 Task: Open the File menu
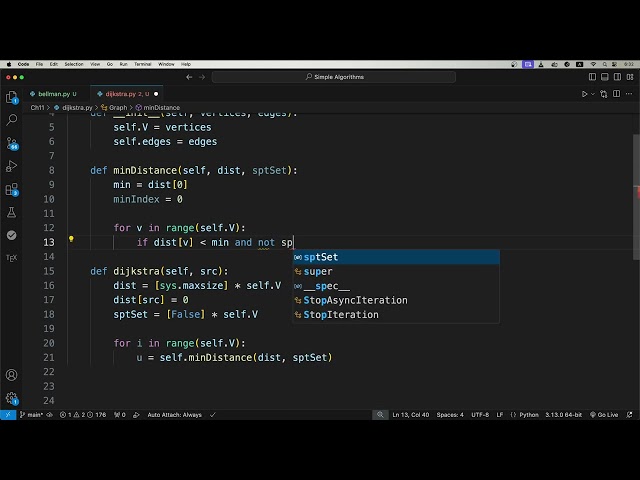[39, 64]
